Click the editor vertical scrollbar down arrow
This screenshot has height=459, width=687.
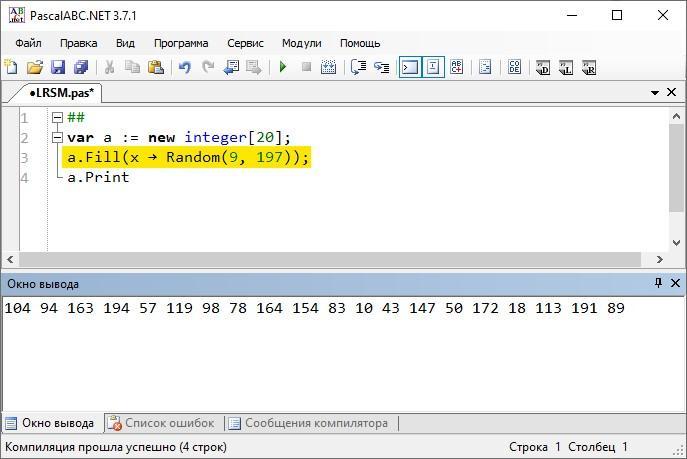(x=676, y=243)
